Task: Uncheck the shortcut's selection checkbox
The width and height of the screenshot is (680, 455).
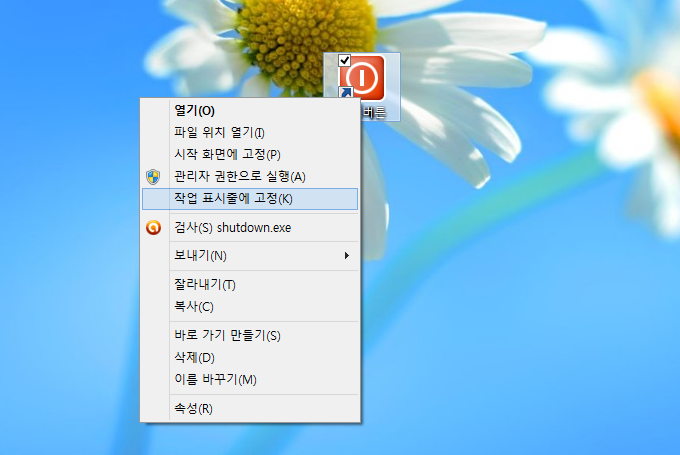Action: click(344, 60)
